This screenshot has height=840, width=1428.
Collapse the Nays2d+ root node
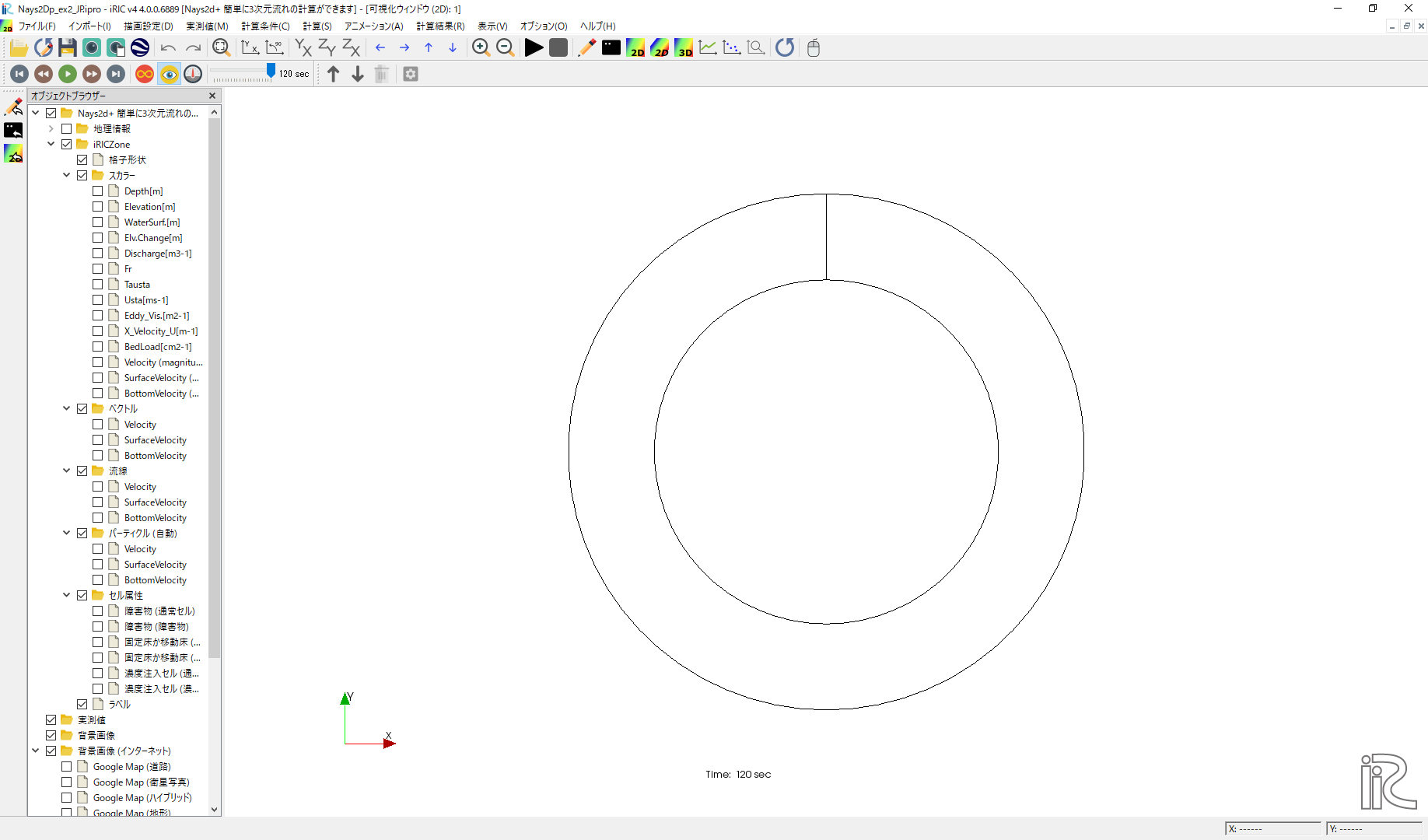(36, 113)
